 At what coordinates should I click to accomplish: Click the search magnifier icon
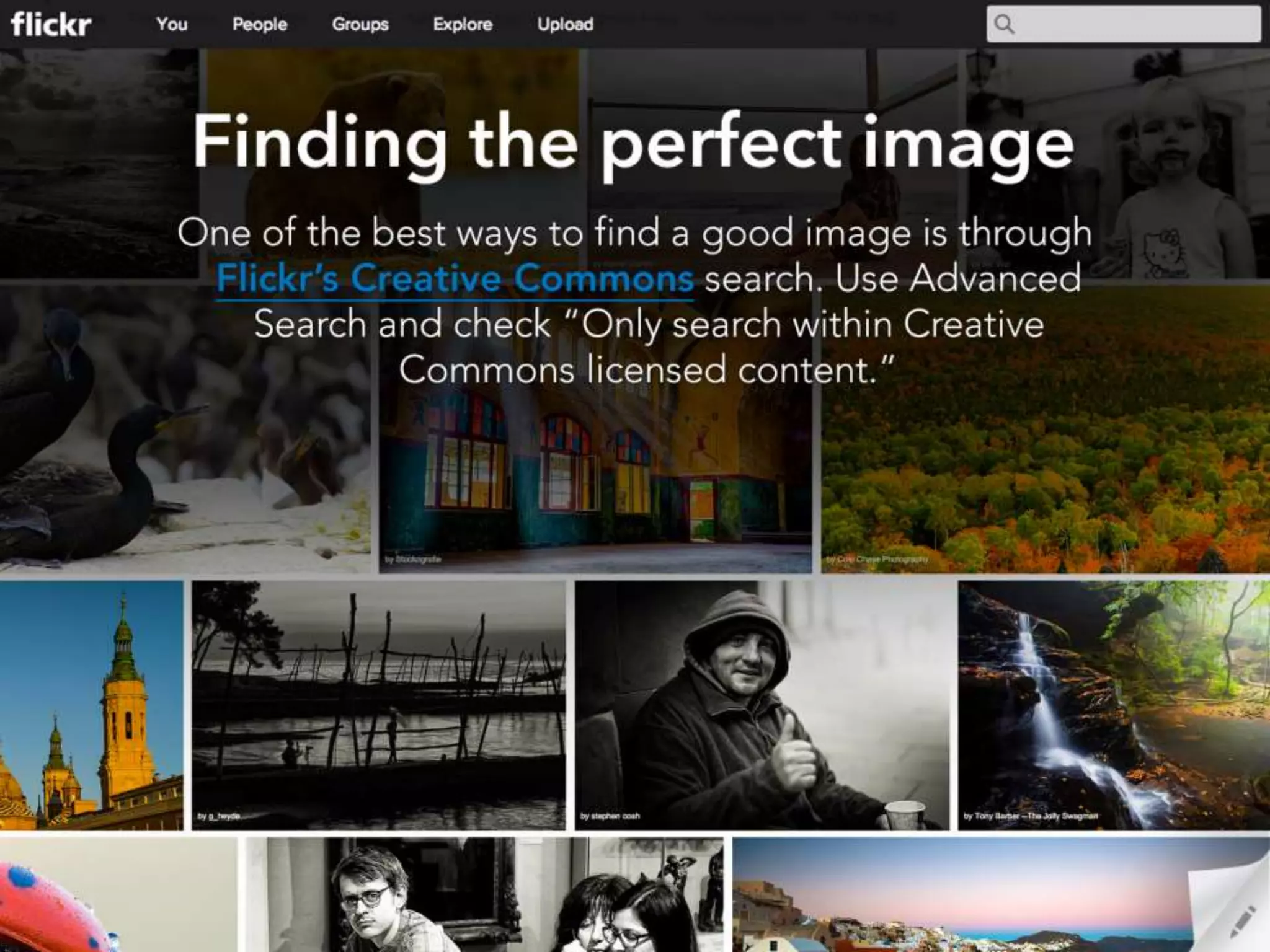(x=1004, y=24)
